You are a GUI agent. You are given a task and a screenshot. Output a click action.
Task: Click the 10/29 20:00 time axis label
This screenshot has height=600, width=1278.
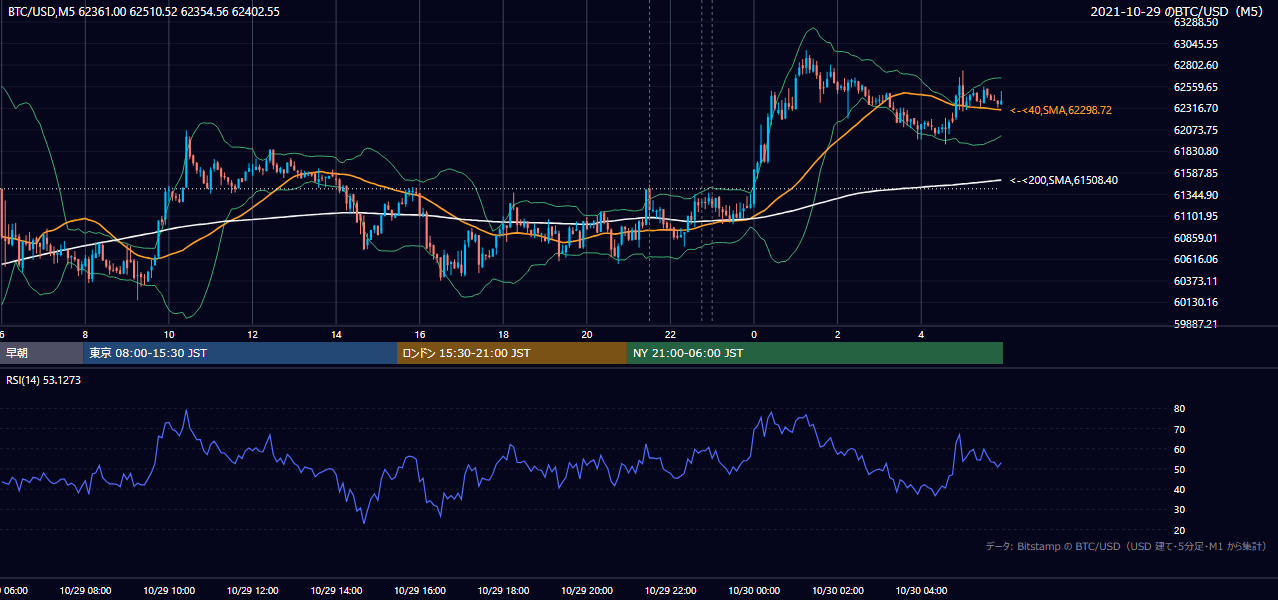coord(587,590)
